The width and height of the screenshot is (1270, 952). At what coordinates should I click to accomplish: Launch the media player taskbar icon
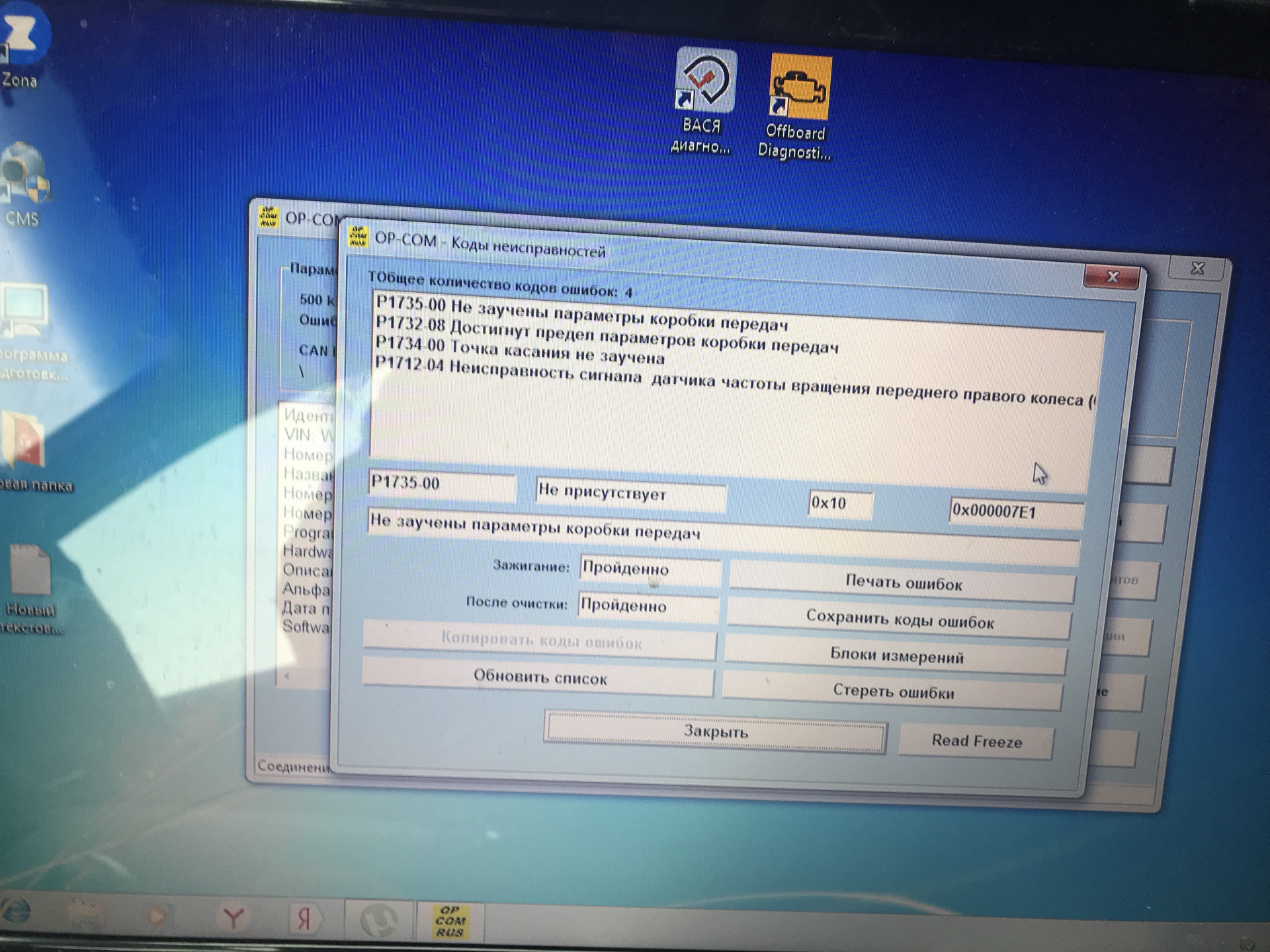coord(157,916)
